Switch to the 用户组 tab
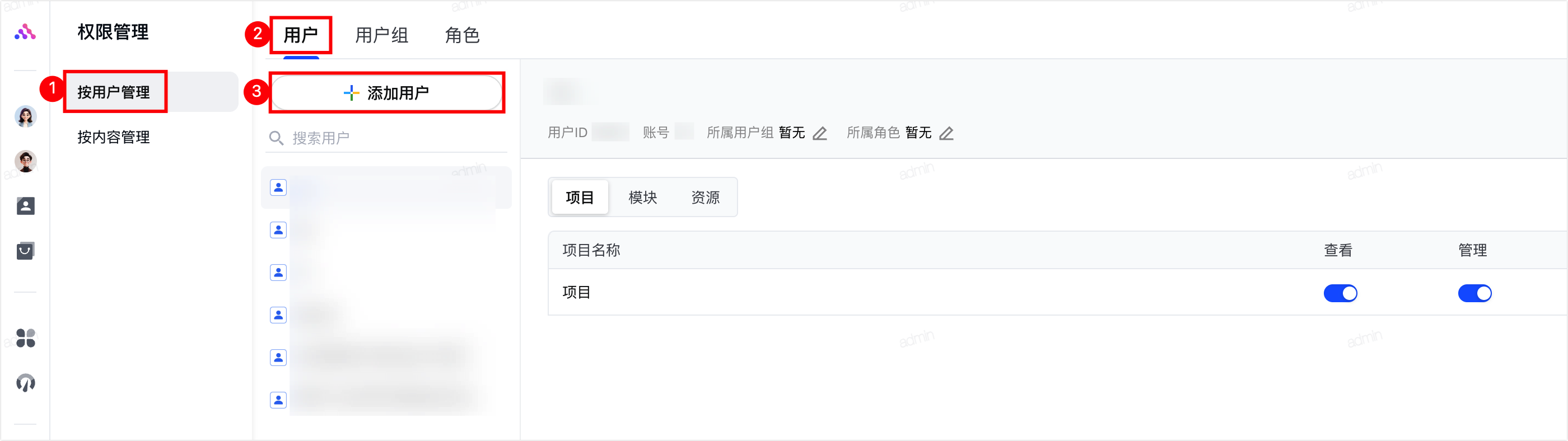Viewport: 1568px width, 441px height. 382,35
